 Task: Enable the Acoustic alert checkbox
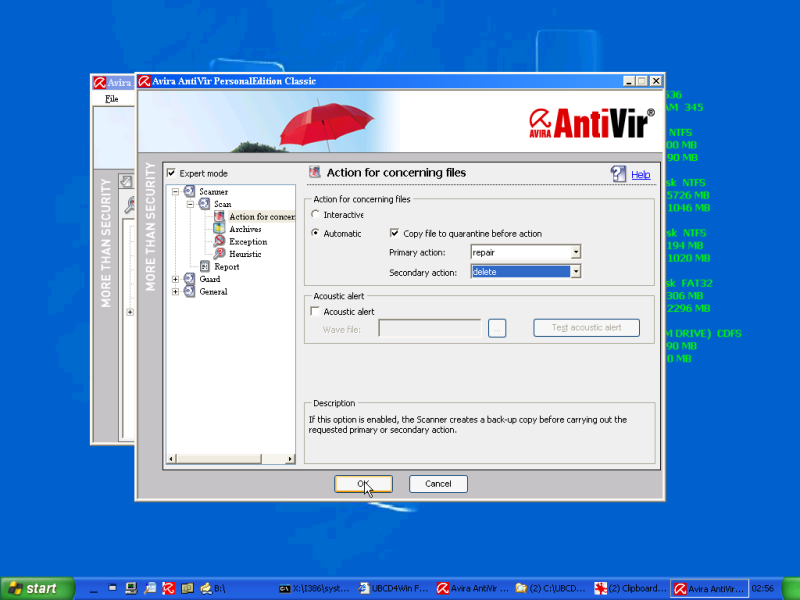coord(315,311)
